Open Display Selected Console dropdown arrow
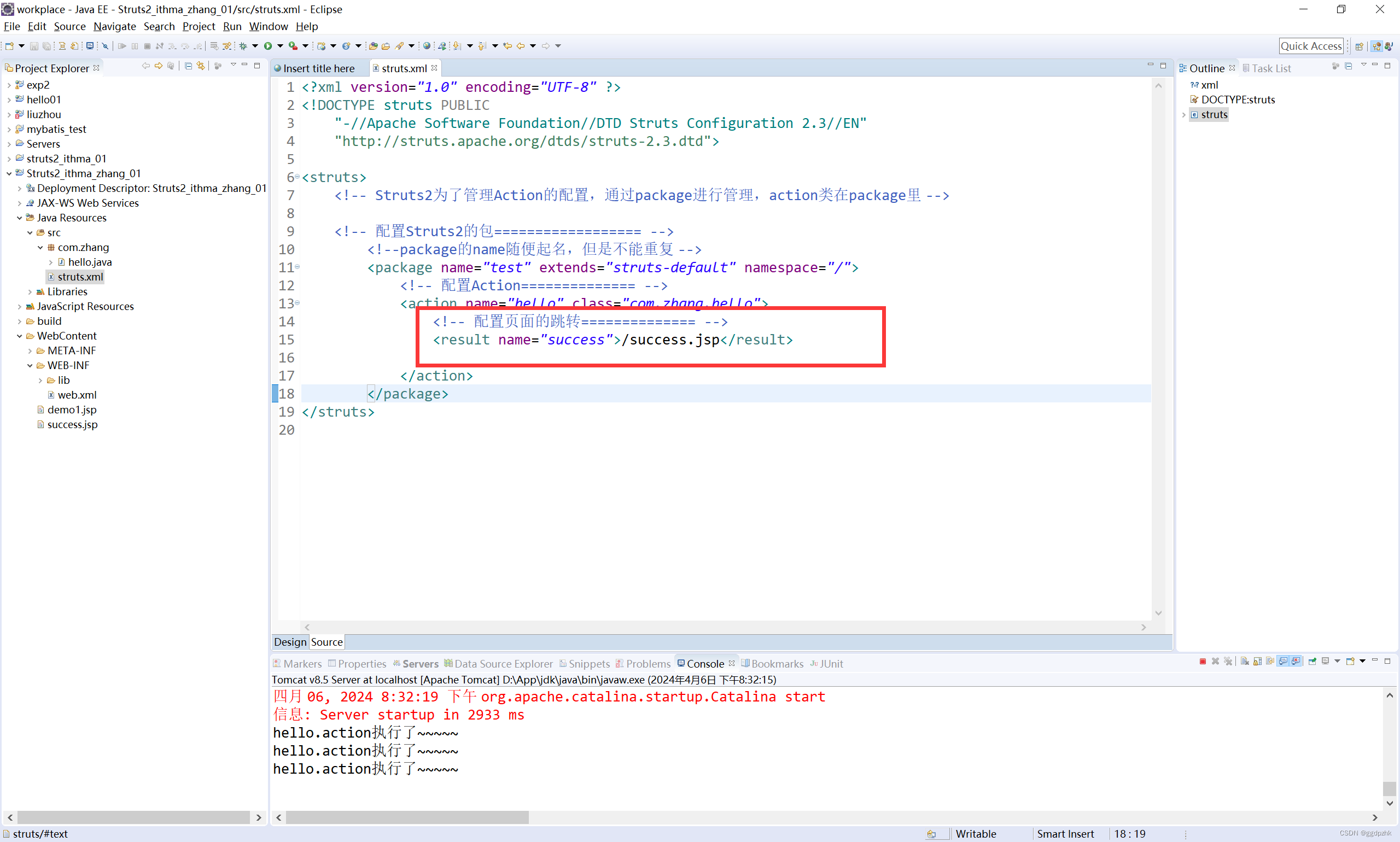 (x=1338, y=661)
